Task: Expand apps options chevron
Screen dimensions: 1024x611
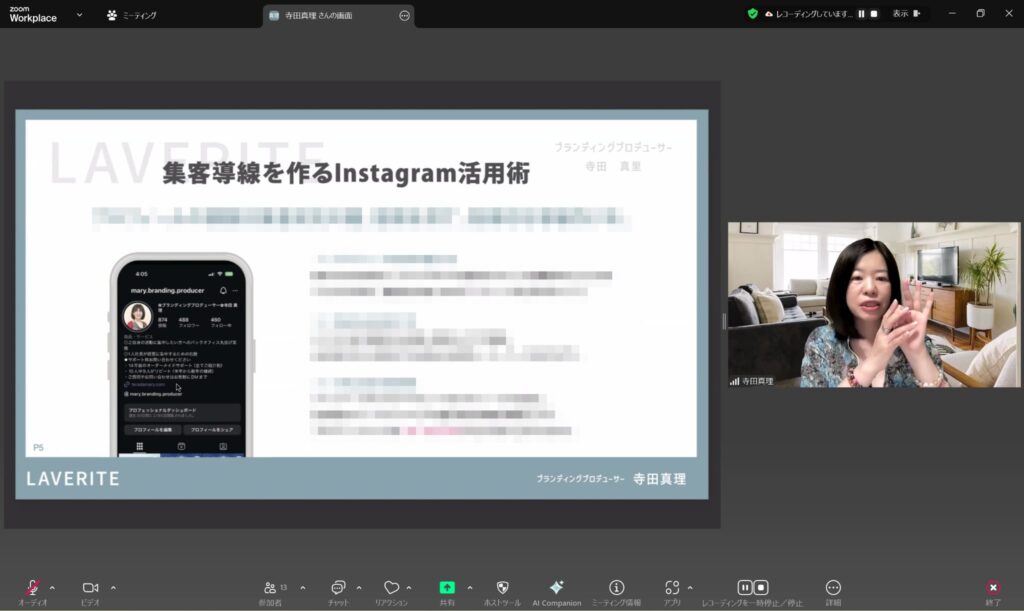Action: pos(690,588)
